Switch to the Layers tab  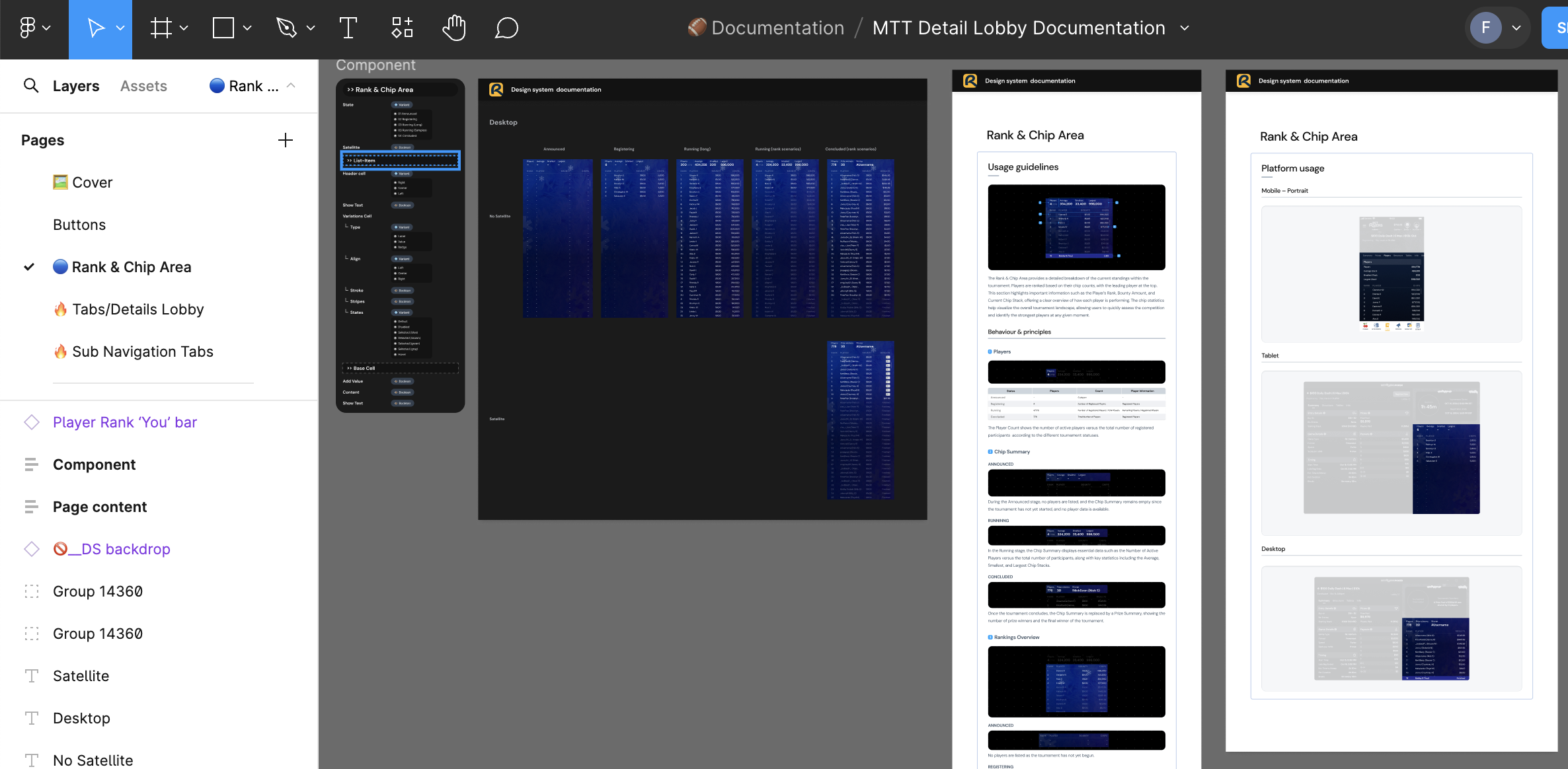click(76, 86)
